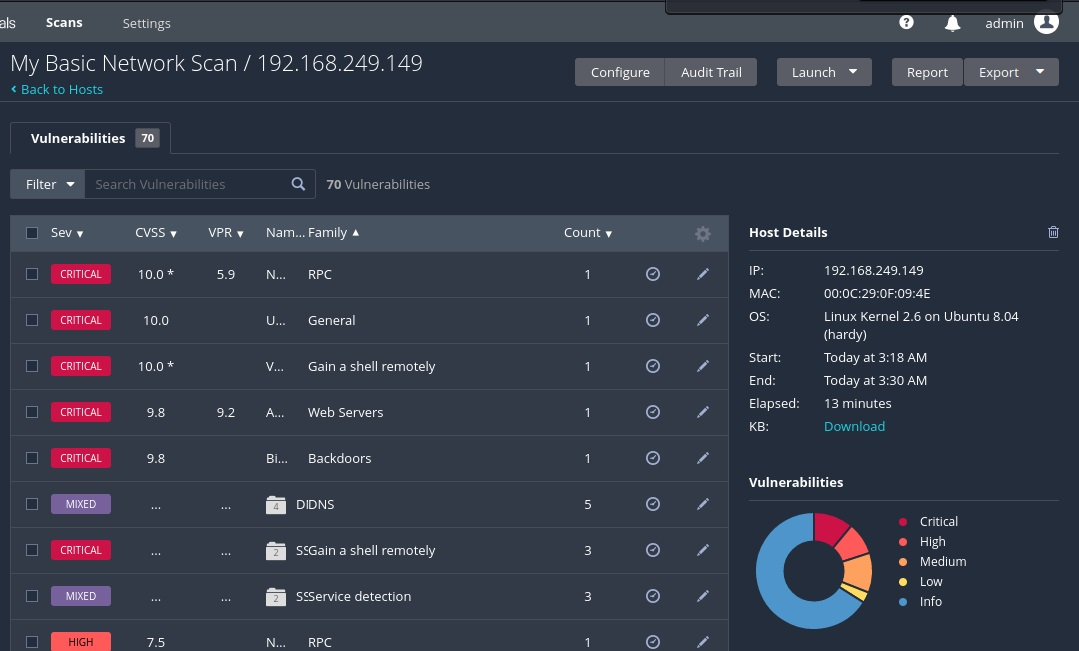
Task: Open the table column settings gear
Action: tap(703, 233)
